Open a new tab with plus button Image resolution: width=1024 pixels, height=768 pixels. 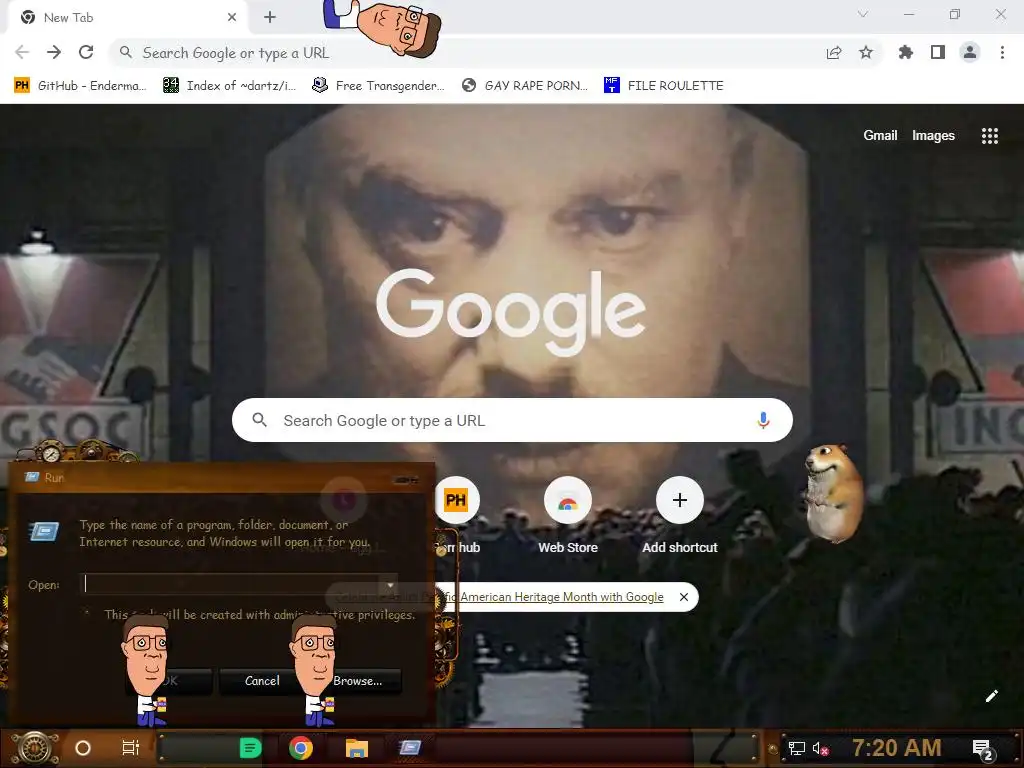point(270,18)
